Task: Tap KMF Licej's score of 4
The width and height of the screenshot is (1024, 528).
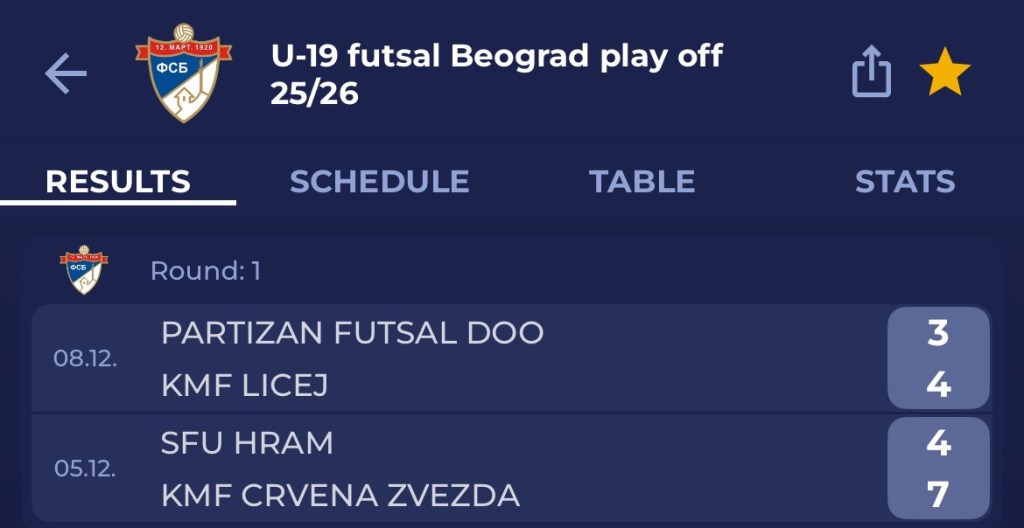Action: point(937,385)
